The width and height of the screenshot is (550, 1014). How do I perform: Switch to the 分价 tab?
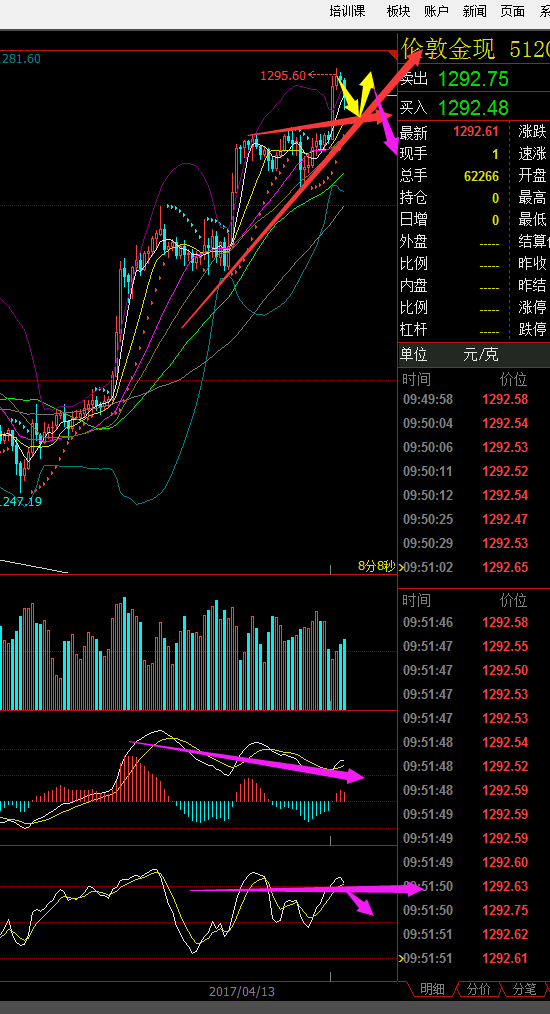point(478,989)
